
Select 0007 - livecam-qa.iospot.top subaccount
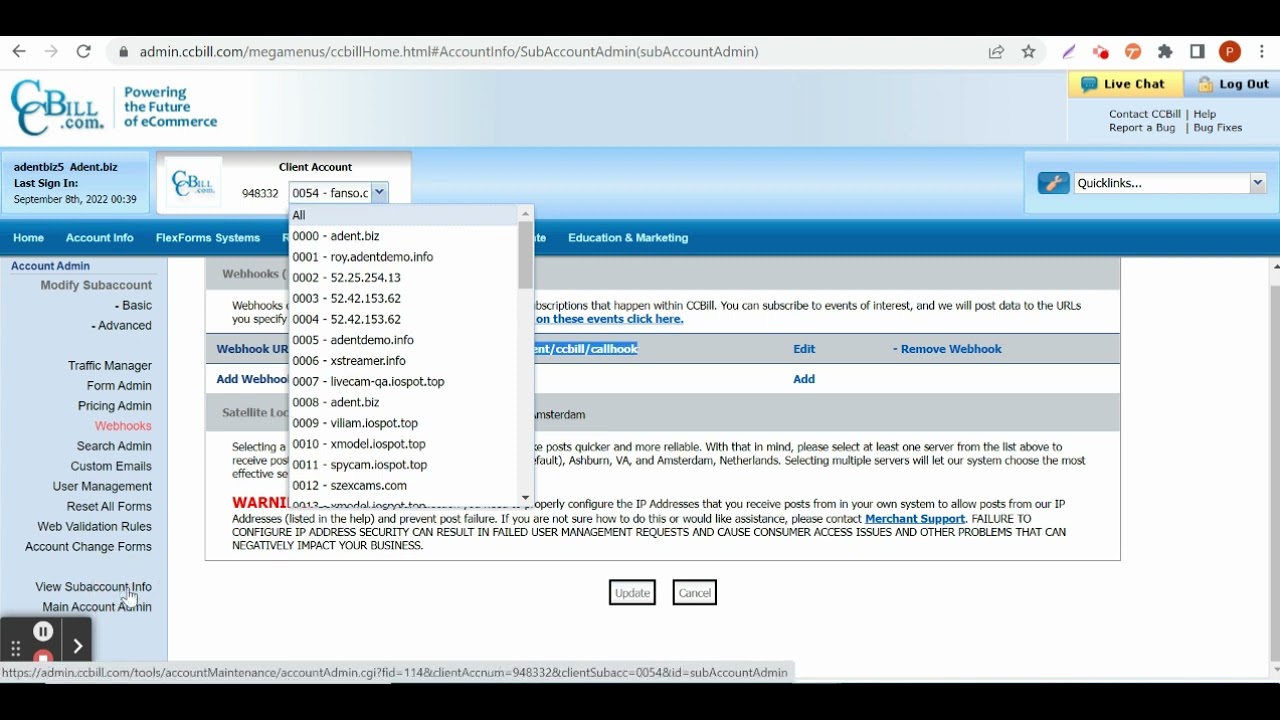coord(404,382)
